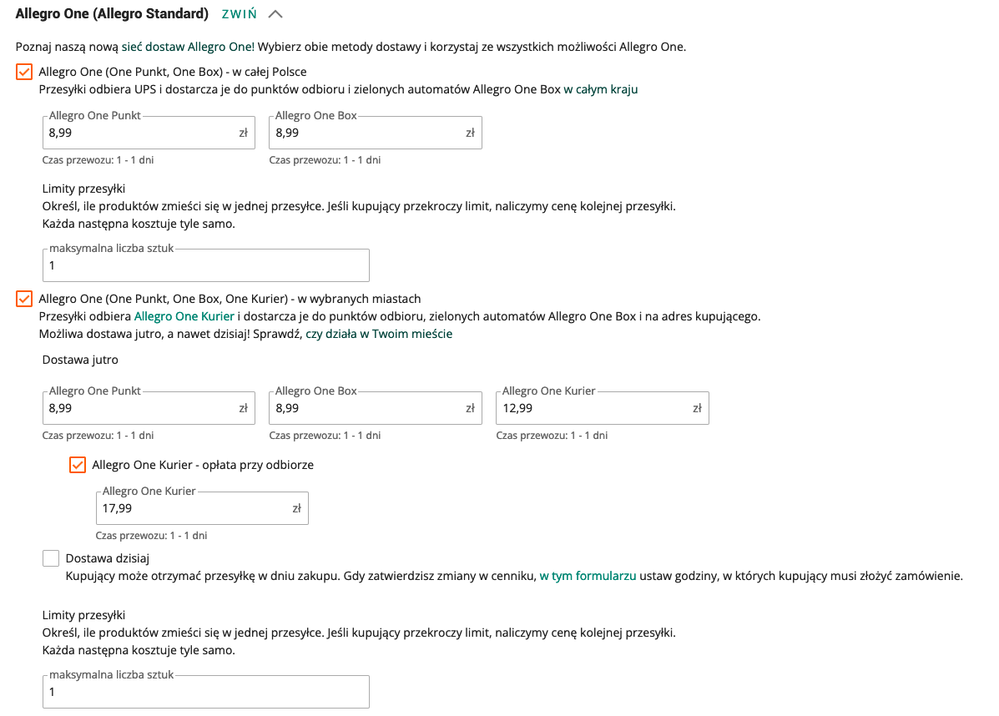
Task: Click the ZWIŃ collapse label
Action: point(239,14)
